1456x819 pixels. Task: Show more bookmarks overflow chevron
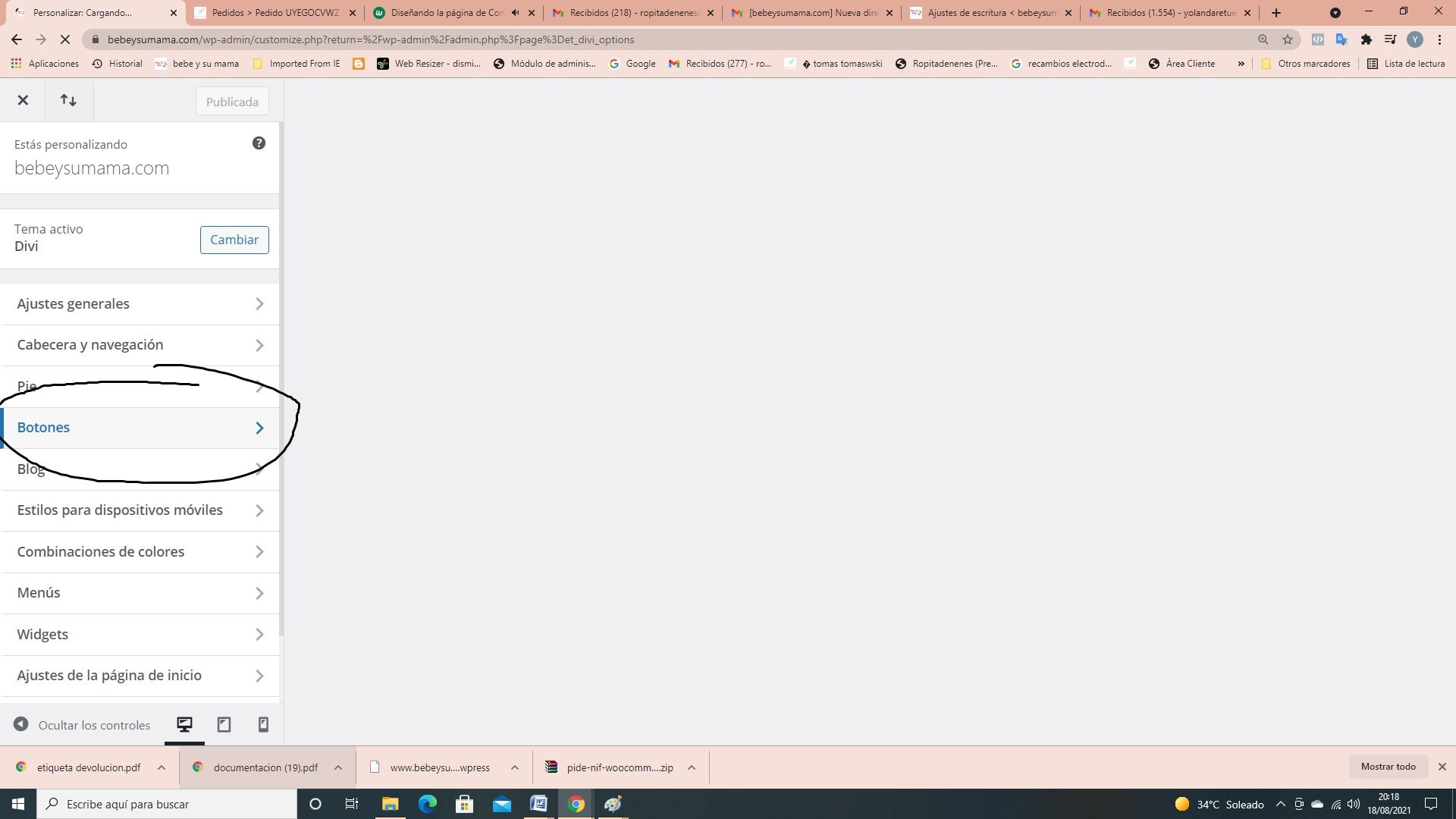point(1241,64)
